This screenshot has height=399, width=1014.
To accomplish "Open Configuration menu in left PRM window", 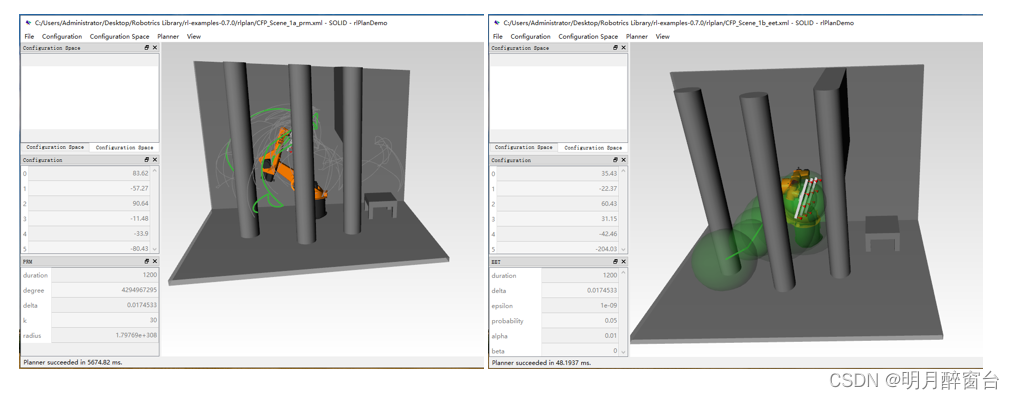I will click(x=62, y=36).
